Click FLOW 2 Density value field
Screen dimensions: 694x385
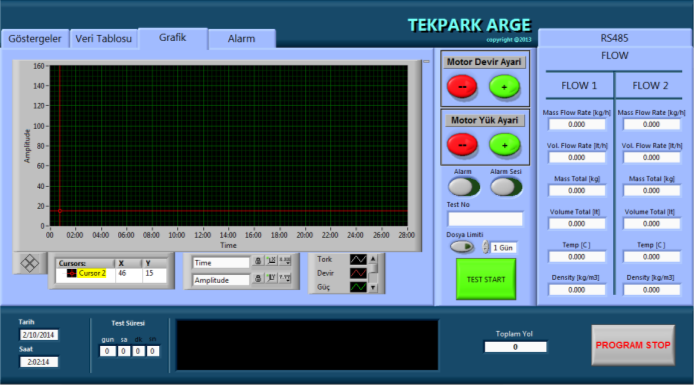[x=652, y=290]
